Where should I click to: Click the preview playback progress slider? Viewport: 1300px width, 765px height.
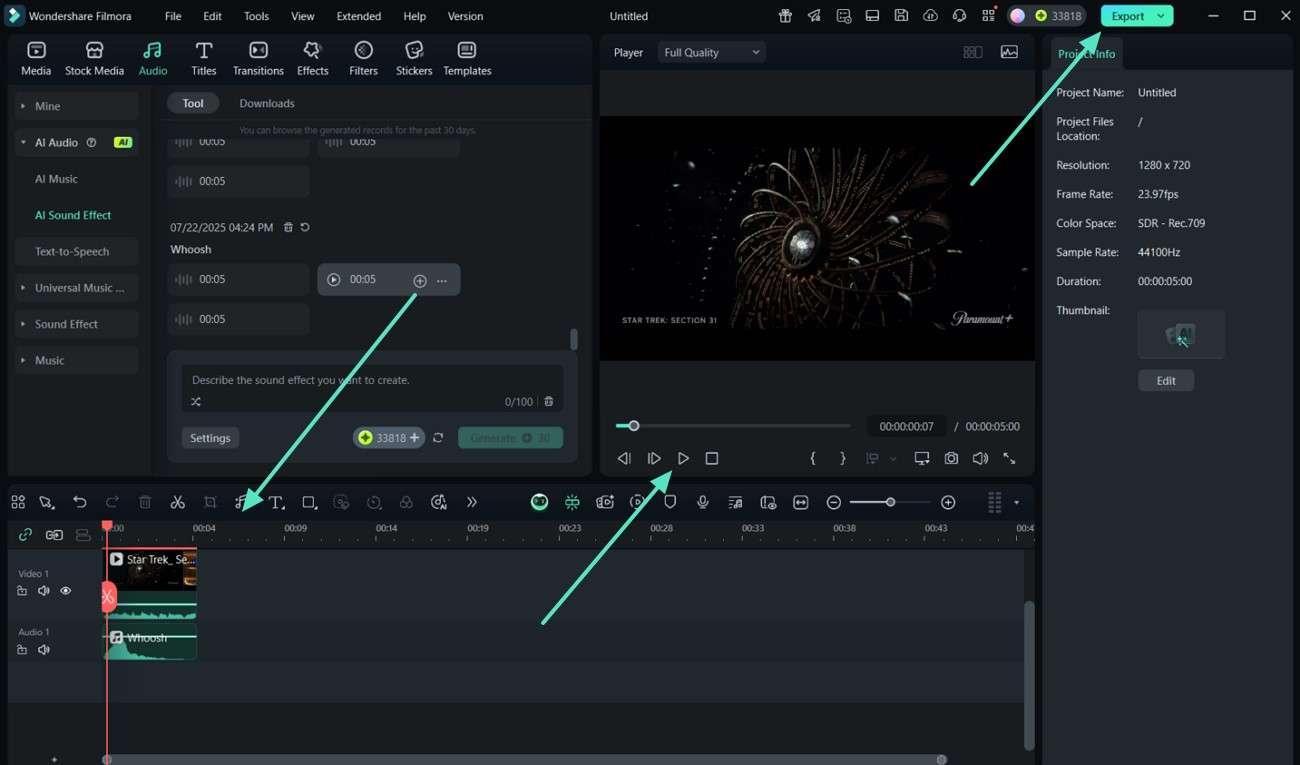click(733, 426)
